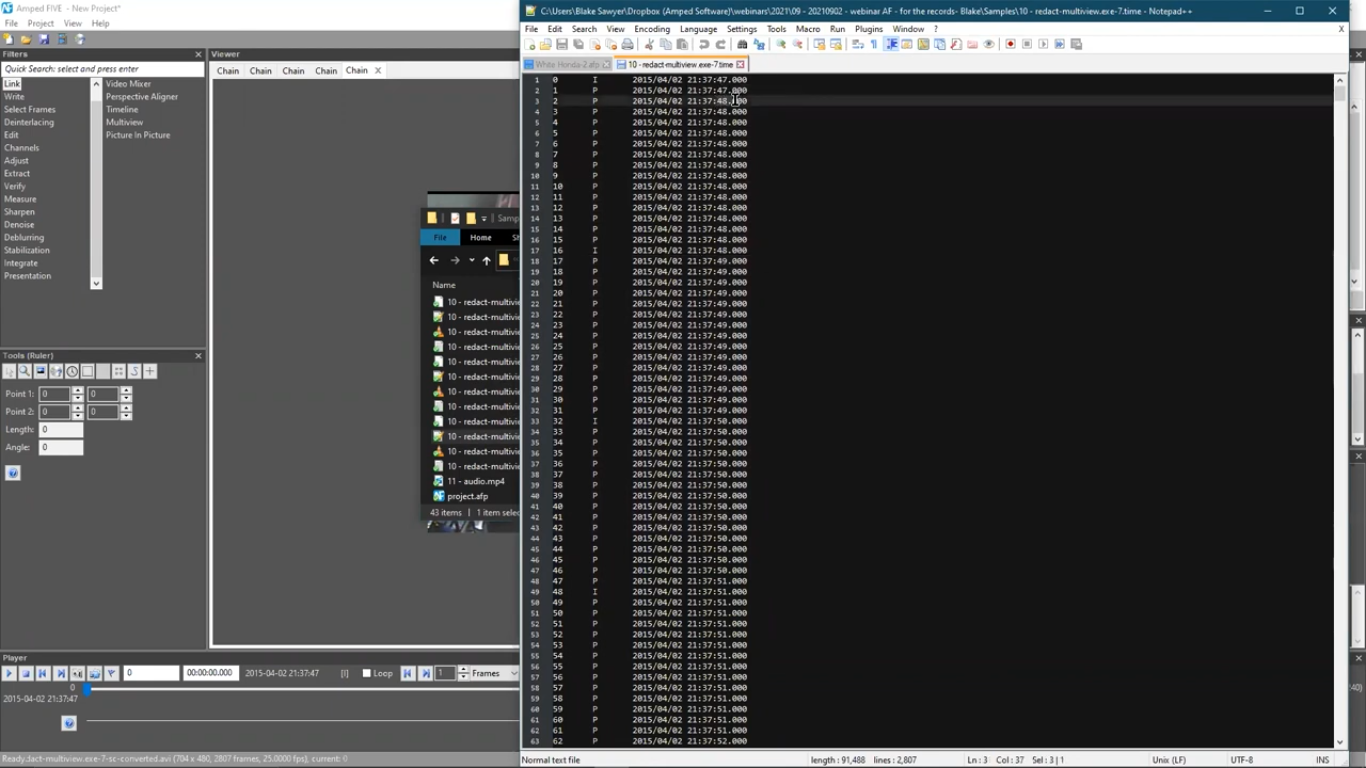The width and height of the screenshot is (1366, 768).
Task: Open the Encoding menu in Notepad++
Action: coord(651,29)
